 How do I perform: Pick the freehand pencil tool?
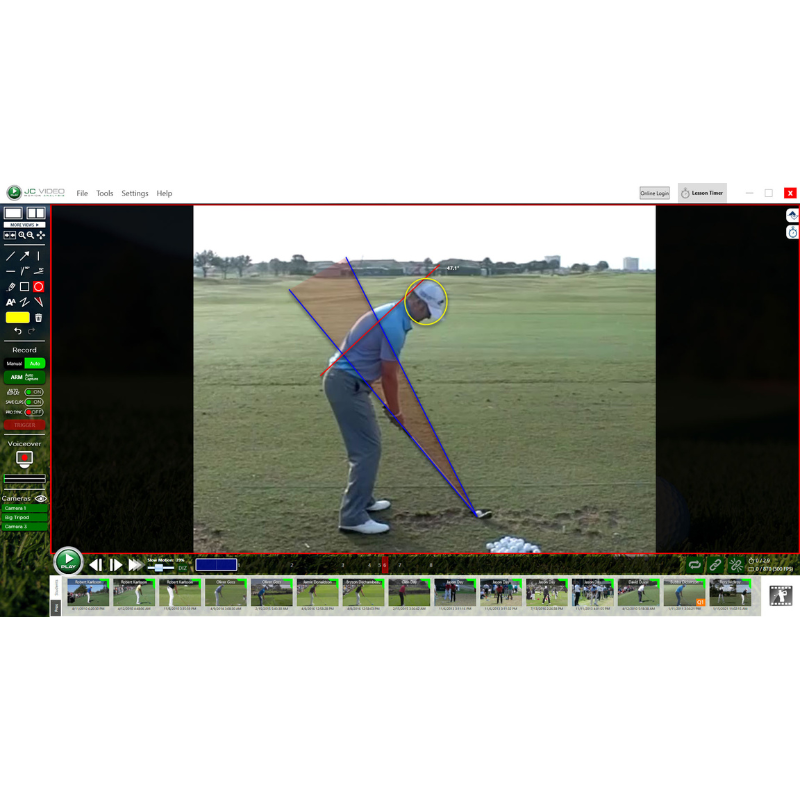pyautogui.click(x=11, y=286)
